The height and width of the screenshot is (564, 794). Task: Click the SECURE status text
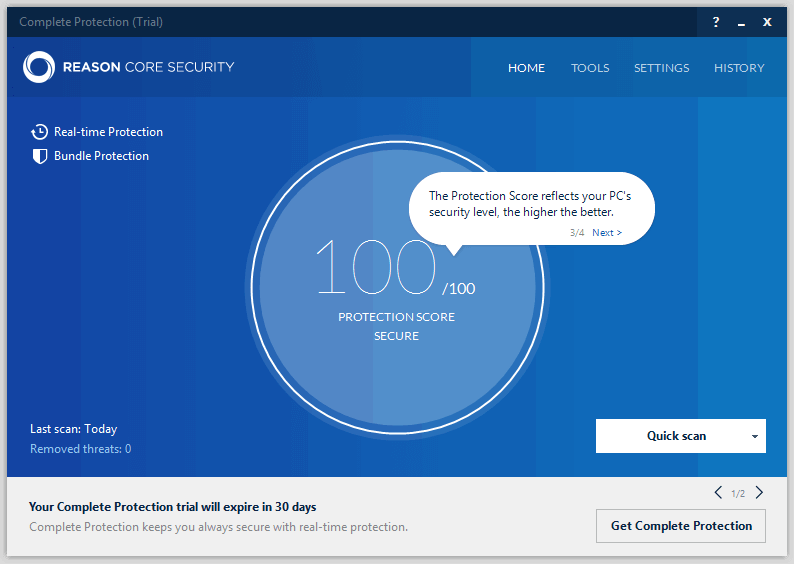click(x=396, y=336)
